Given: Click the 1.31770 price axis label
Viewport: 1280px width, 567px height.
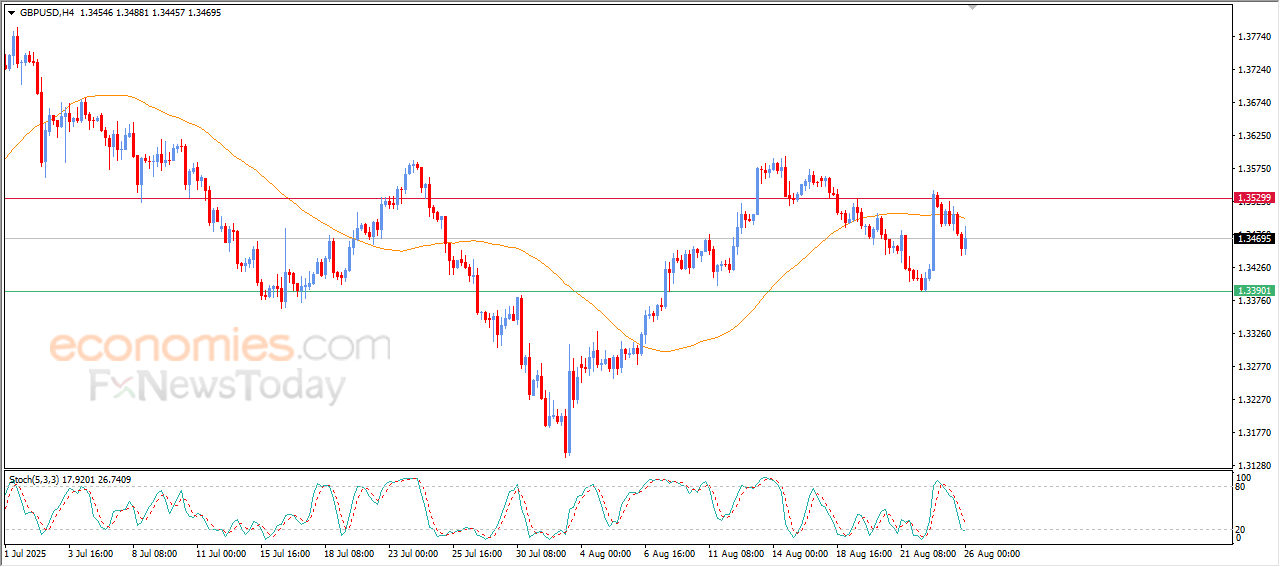Looking at the screenshot, I should coord(1253,433).
